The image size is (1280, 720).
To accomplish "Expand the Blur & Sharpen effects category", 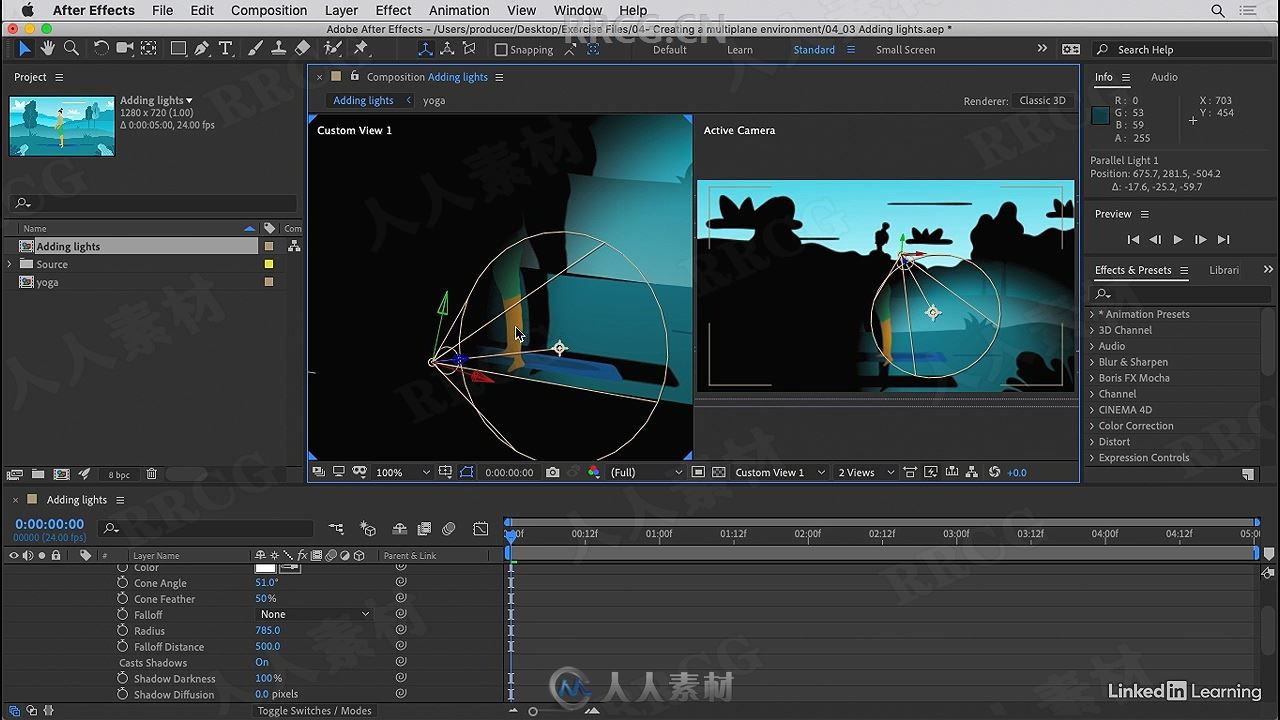I will click(x=1092, y=362).
